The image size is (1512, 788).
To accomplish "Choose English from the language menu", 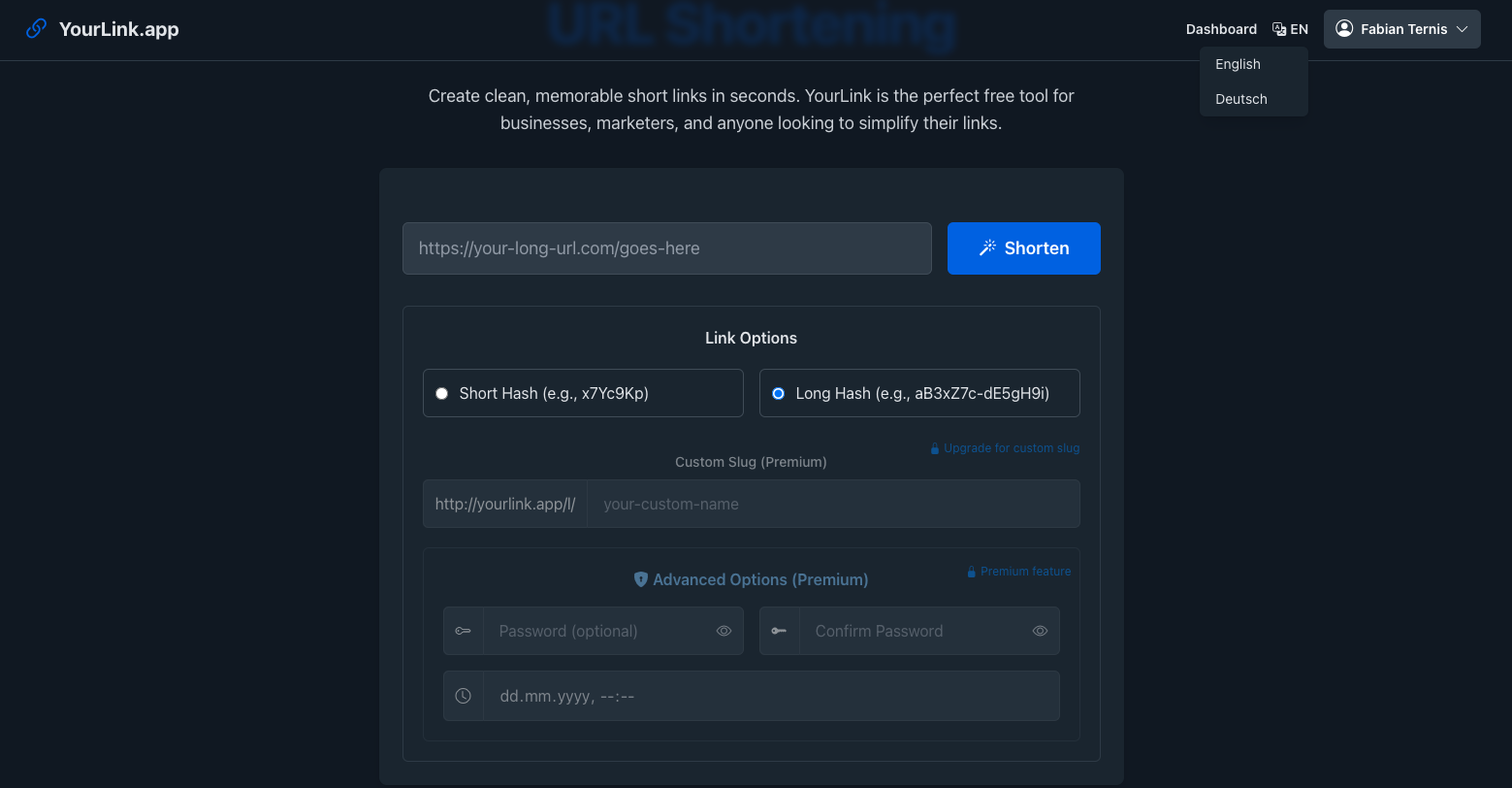I will [x=1239, y=64].
